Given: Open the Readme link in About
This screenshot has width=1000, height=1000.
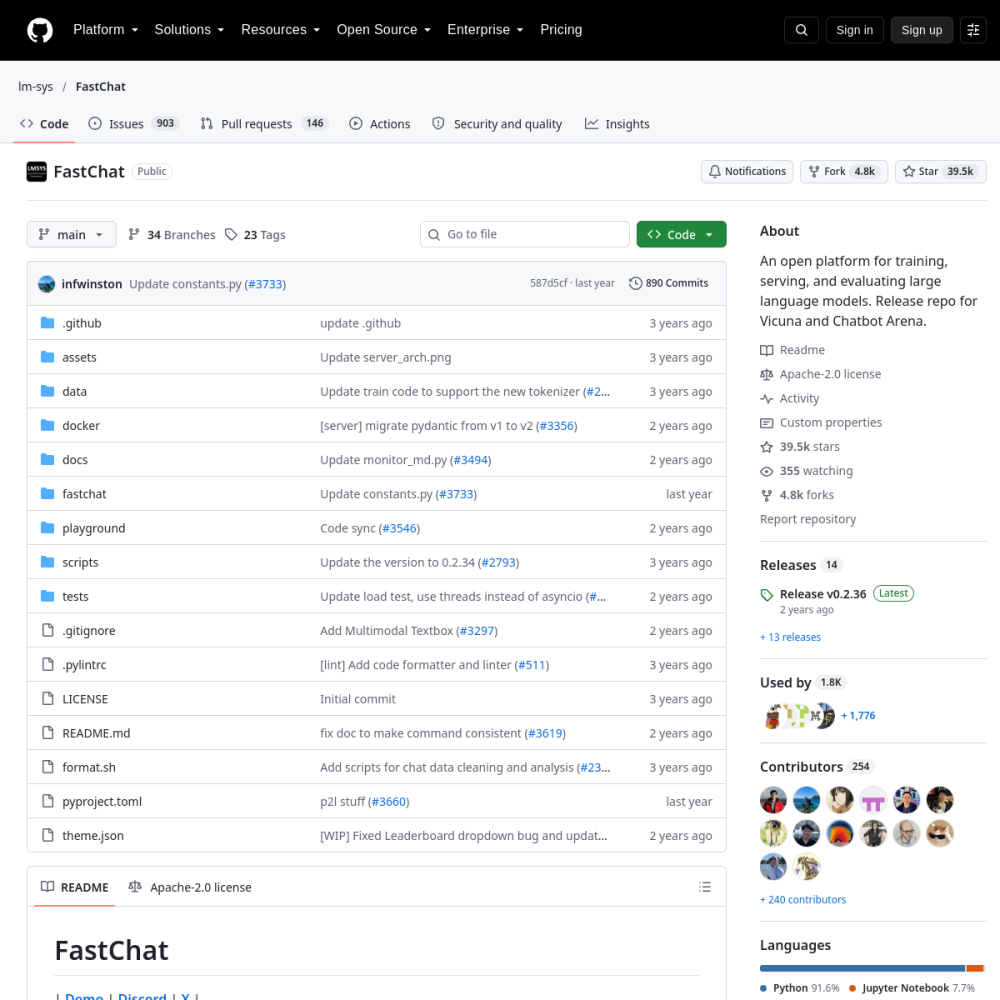Looking at the screenshot, I should coord(793,350).
